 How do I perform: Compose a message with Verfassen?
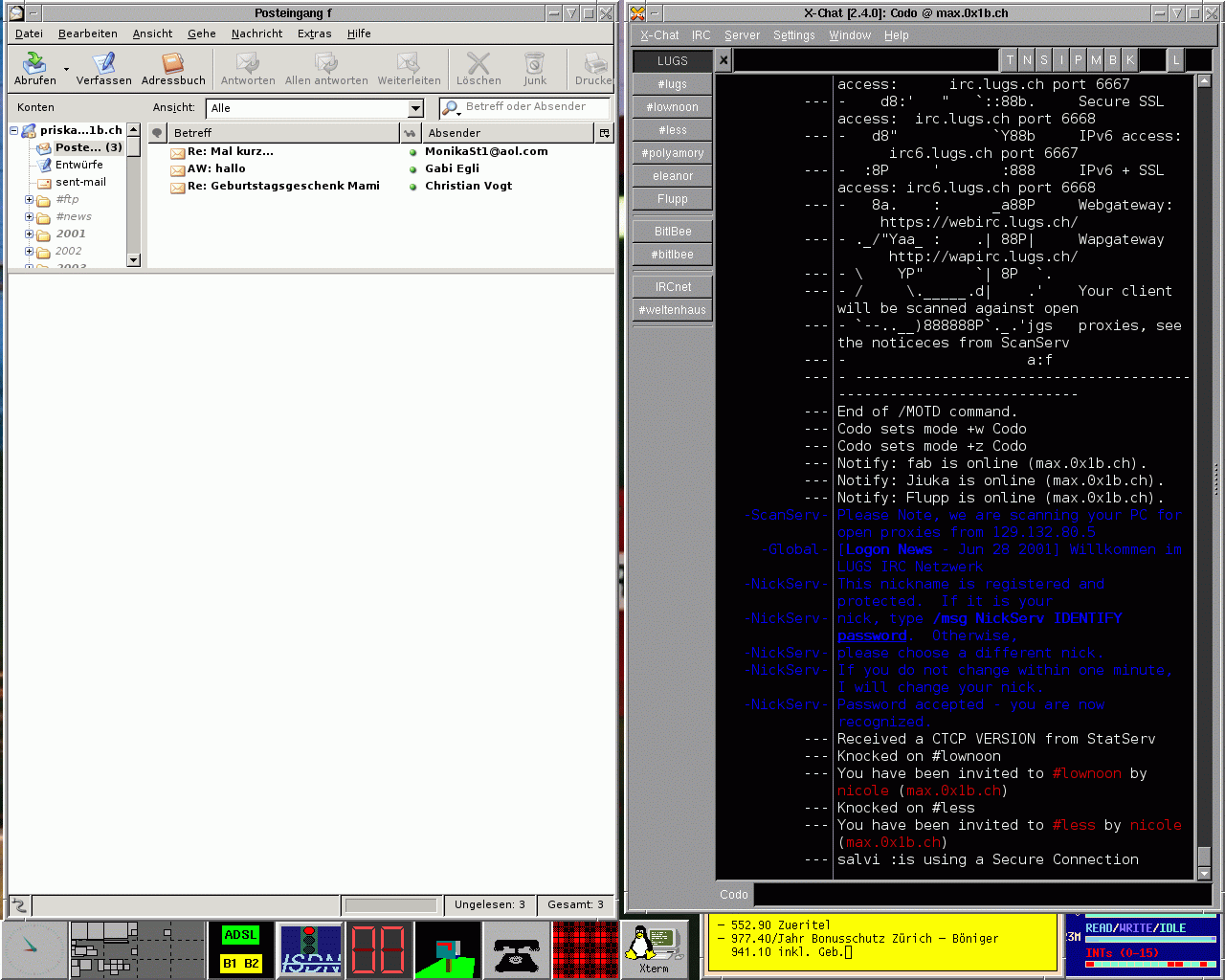[x=103, y=68]
